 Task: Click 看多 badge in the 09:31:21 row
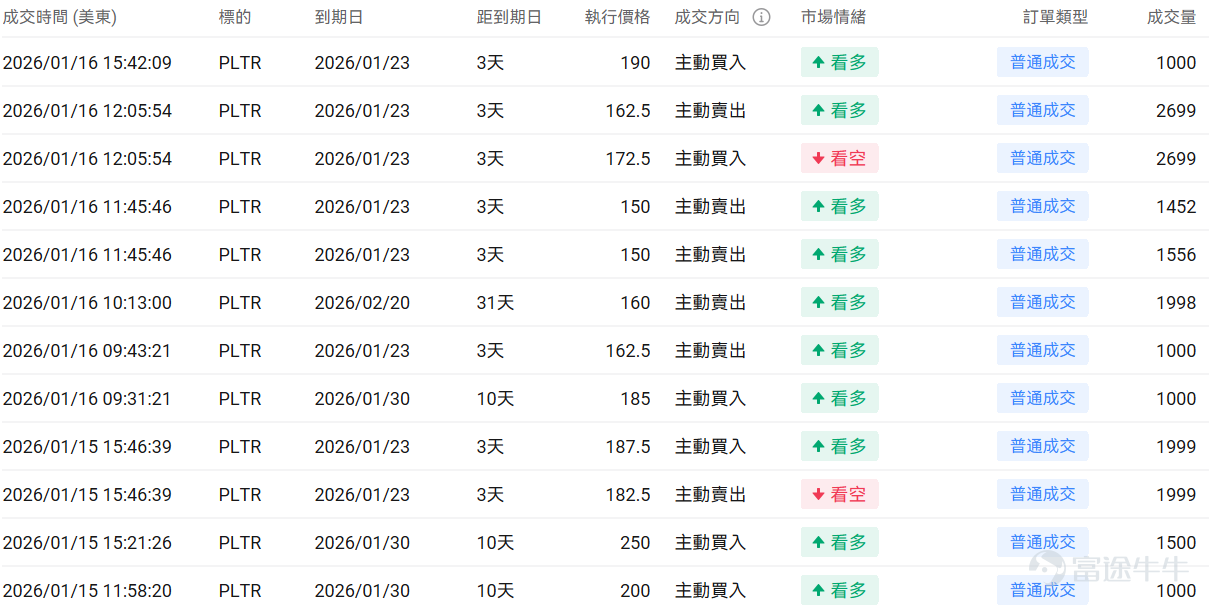click(x=840, y=399)
